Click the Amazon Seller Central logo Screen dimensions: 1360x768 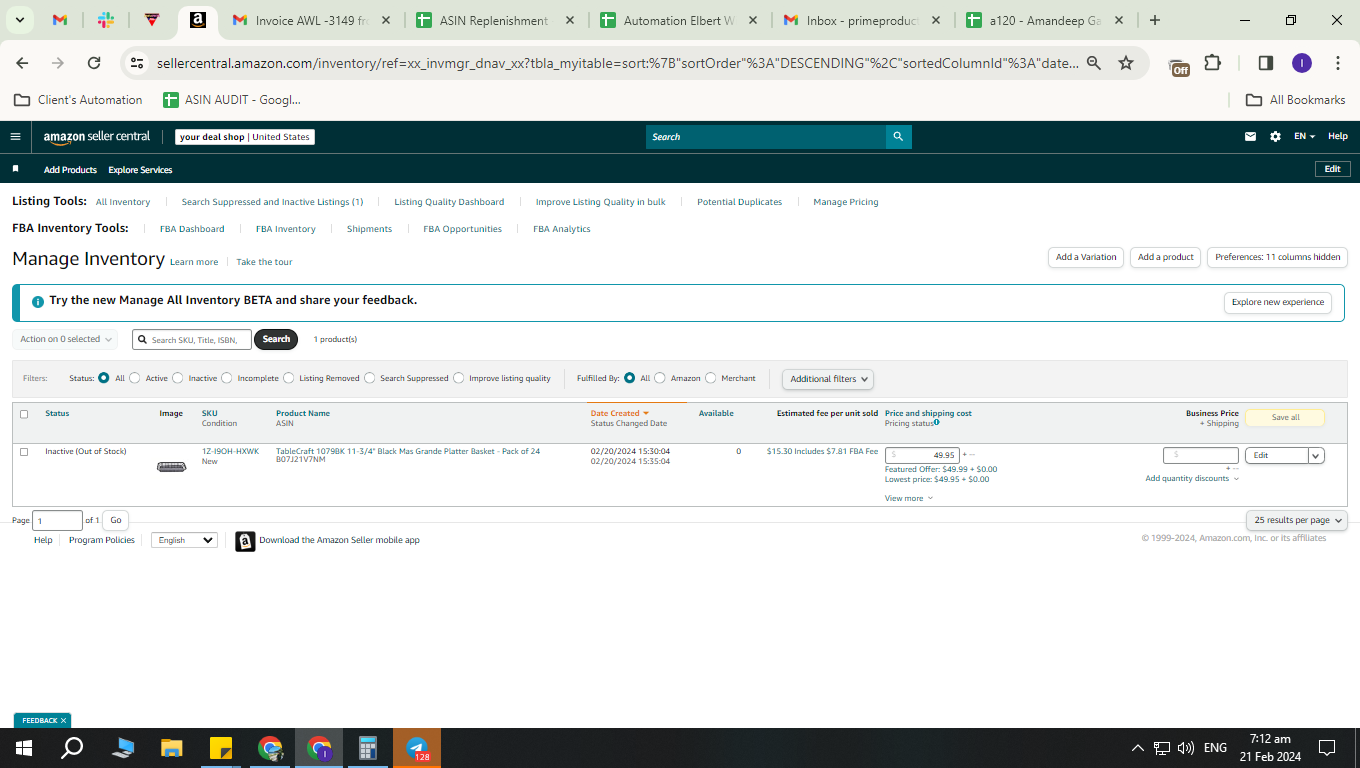[x=97, y=137]
